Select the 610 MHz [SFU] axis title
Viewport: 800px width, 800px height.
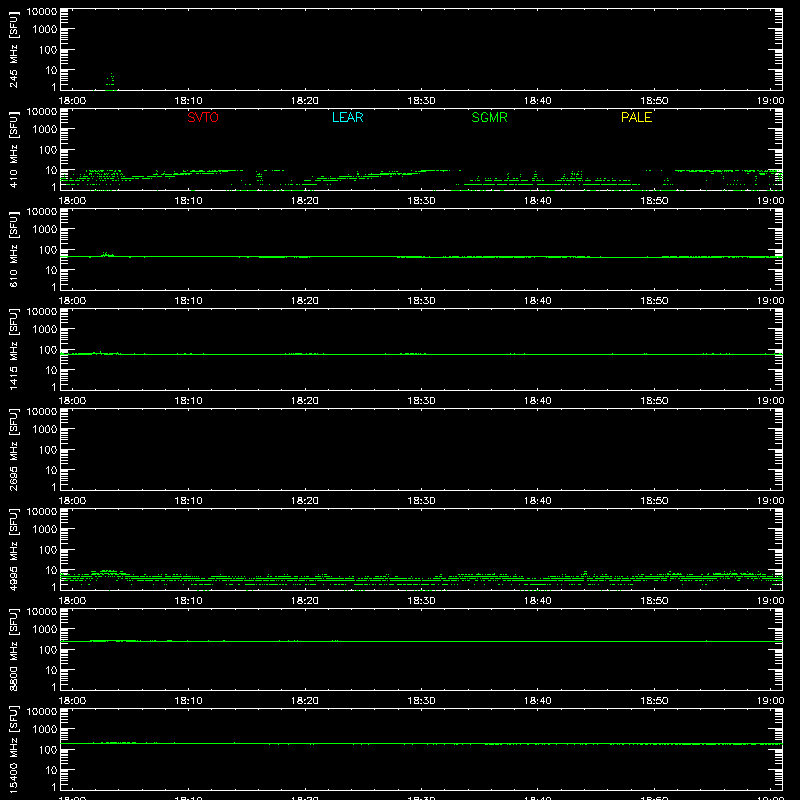[14, 249]
